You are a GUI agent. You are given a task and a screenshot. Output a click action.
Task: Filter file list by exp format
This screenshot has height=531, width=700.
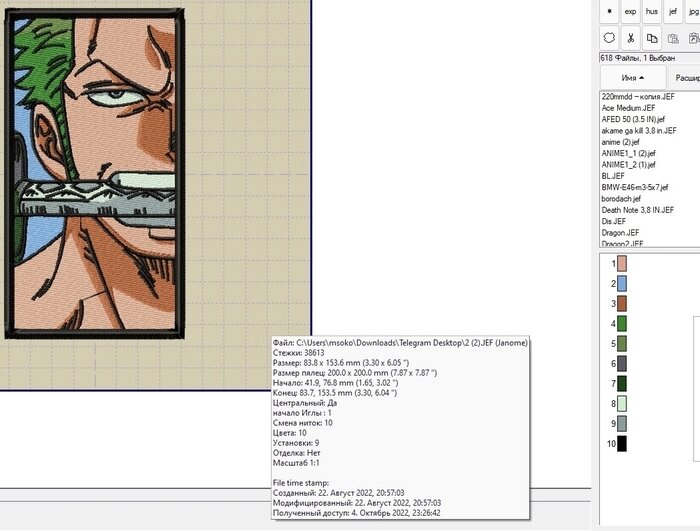click(x=630, y=11)
